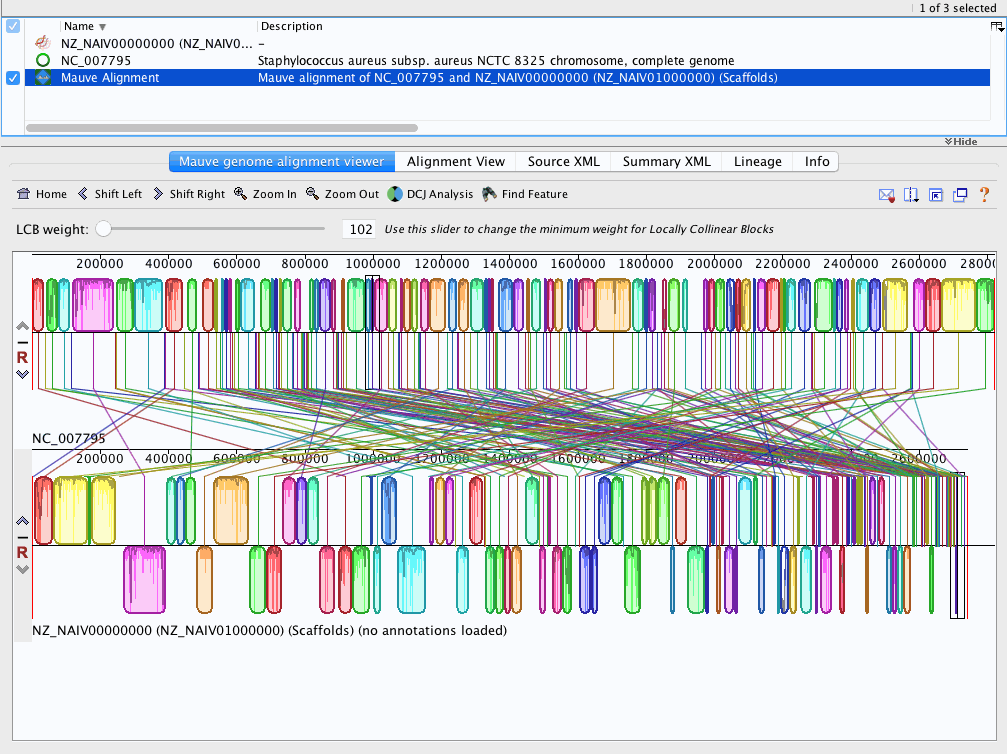
Task: Open the Info tab
Action: 817,162
